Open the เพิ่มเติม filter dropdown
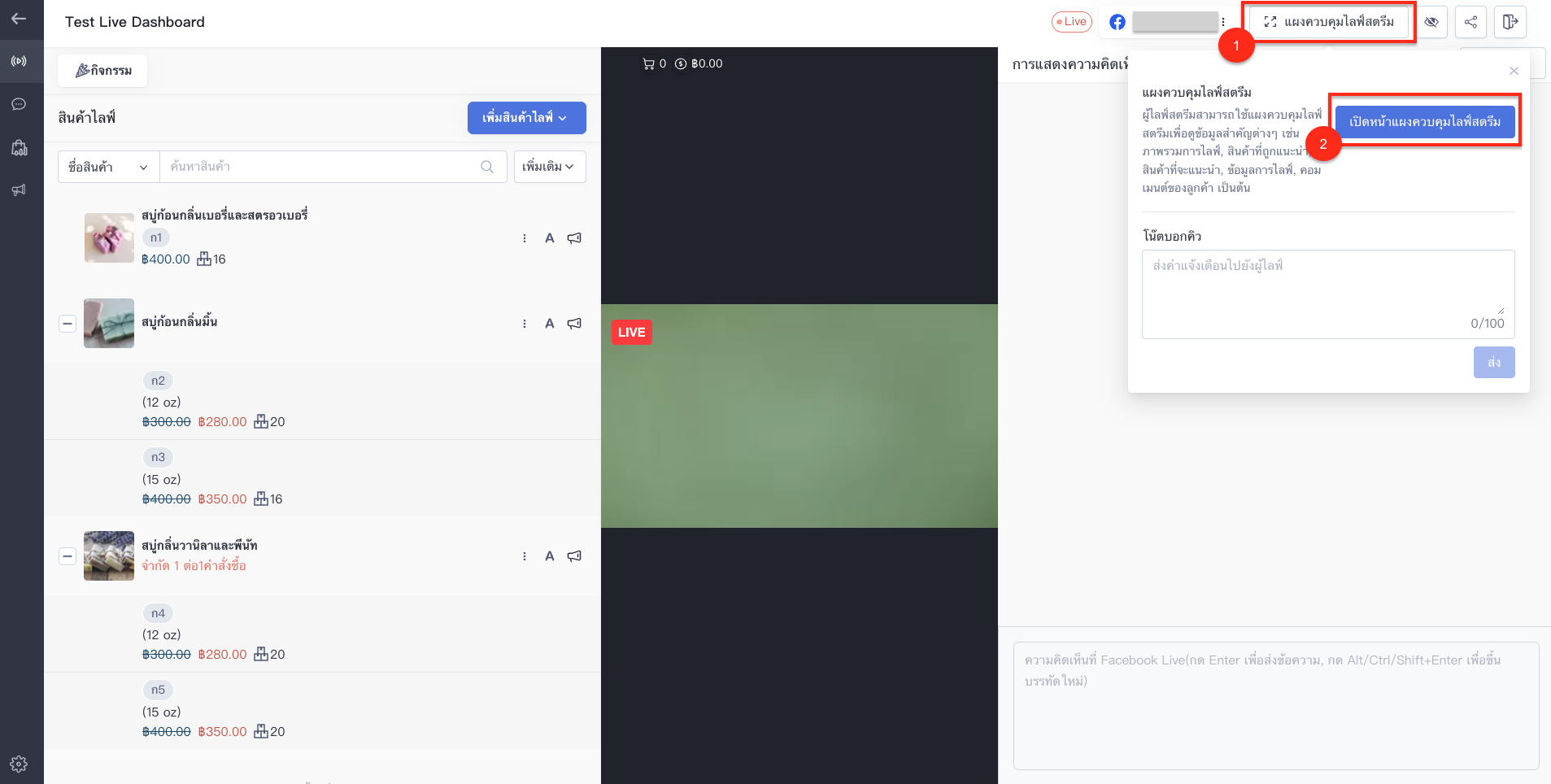The width and height of the screenshot is (1551, 784). pyautogui.click(x=550, y=167)
